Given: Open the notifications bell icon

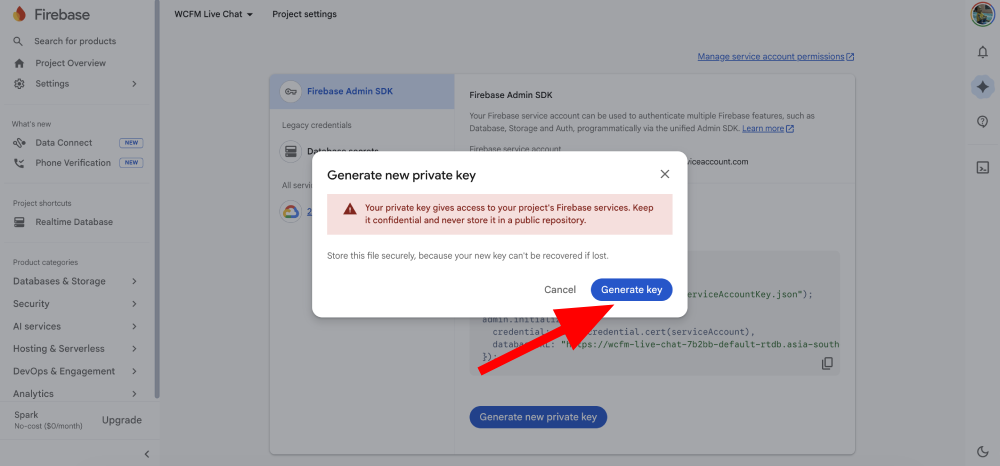Looking at the screenshot, I should 982,52.
